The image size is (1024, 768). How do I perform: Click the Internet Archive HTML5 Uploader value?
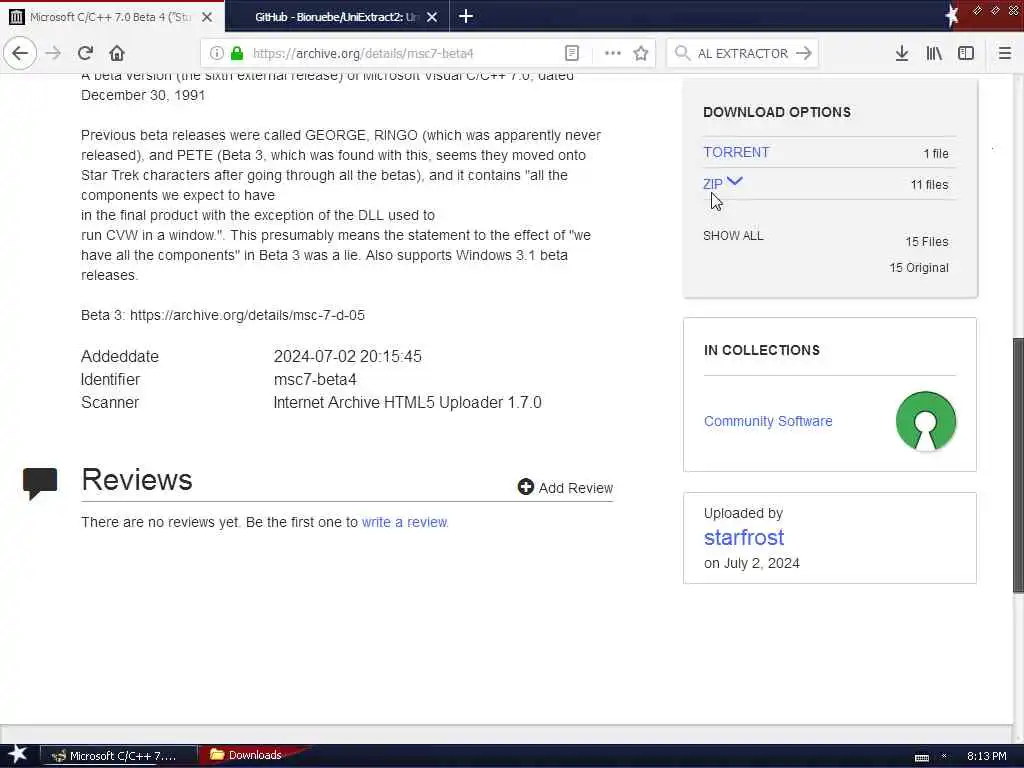click(x=407, y=402)
